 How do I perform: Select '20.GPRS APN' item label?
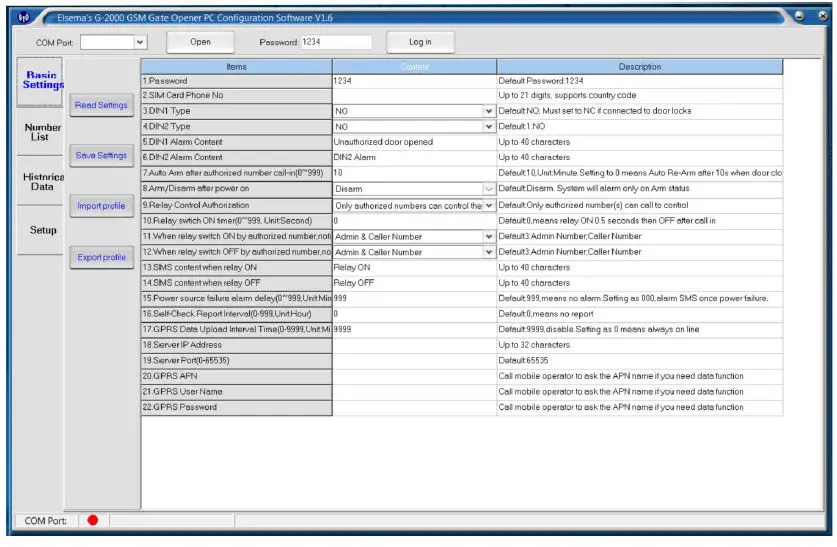[x=236, y=376]
